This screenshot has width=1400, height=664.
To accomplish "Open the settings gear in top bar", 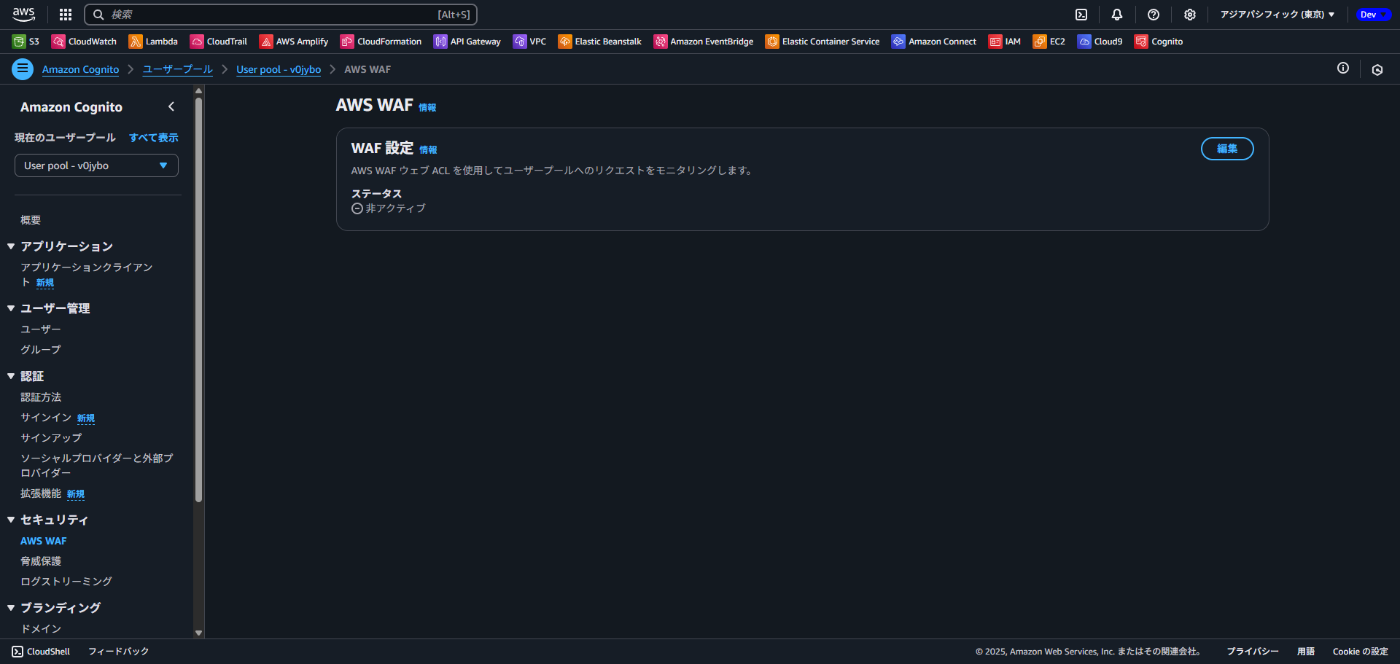I will 1189,15.
